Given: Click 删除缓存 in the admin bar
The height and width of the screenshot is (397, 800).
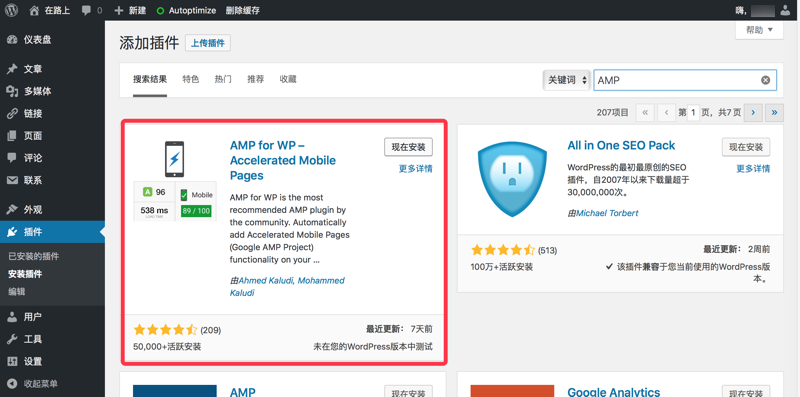Looking at the screenshot, I should [243, 10].
